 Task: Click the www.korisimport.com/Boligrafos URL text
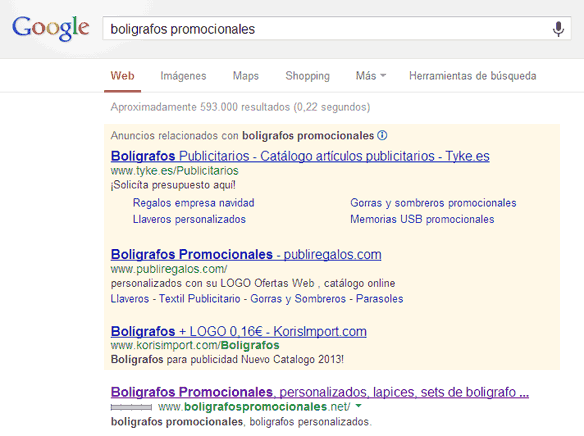(195, 346)
